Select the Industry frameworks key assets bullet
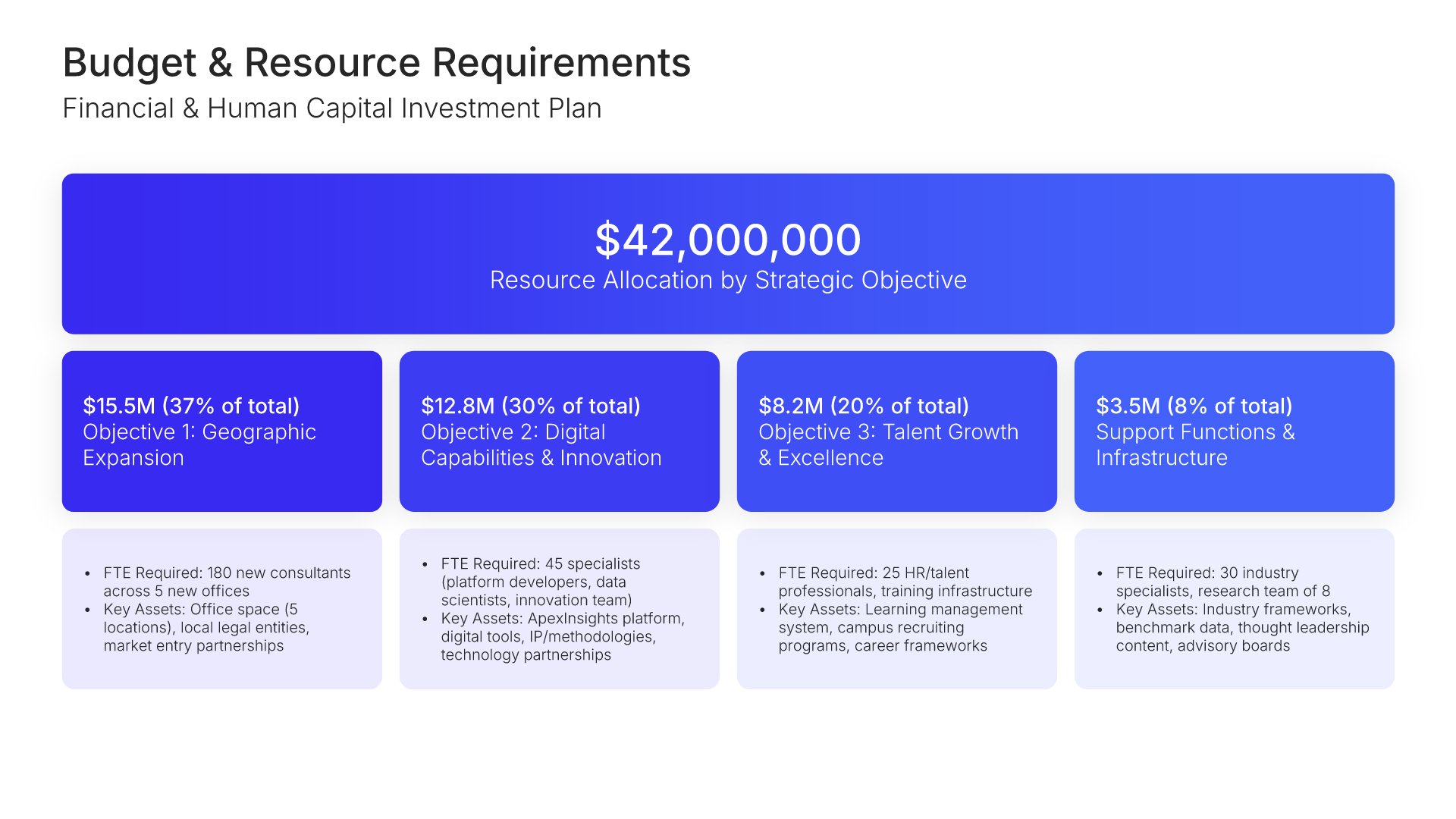The width and height of the screenshot is (1456, 819). pyautogui.click(x=1241, y=628)
